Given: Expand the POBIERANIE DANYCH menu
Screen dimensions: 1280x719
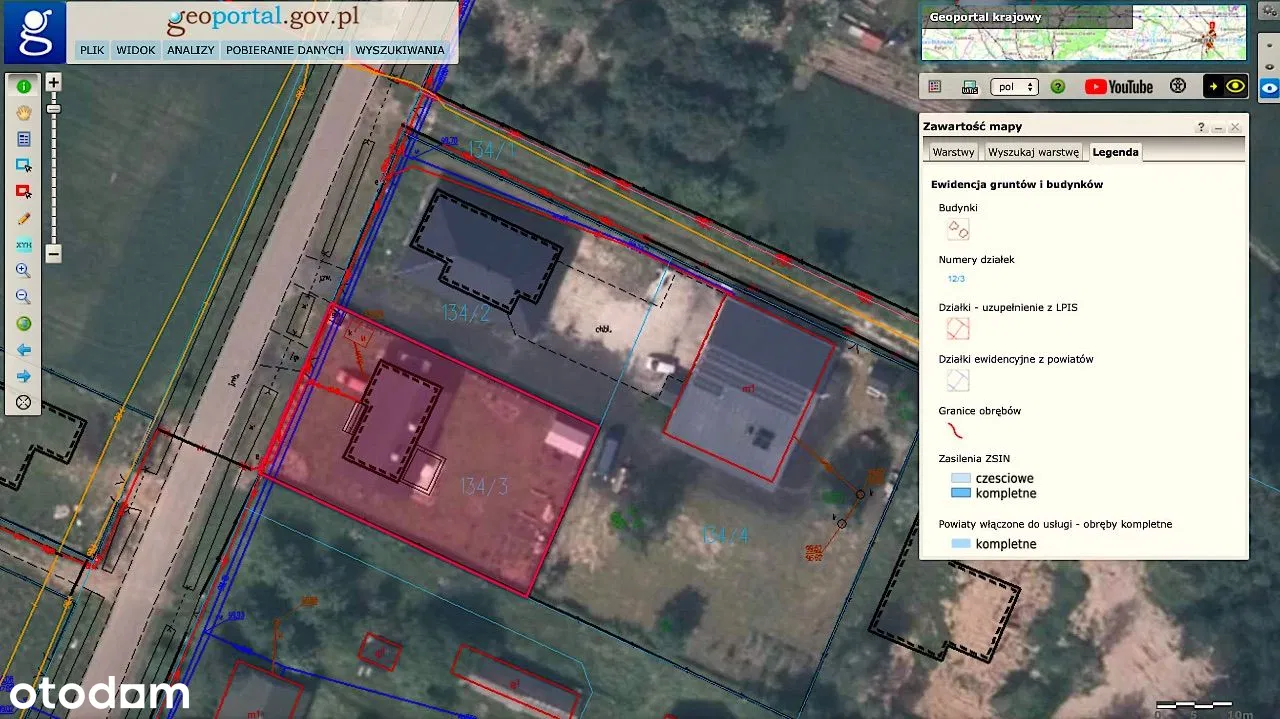Looking at the screenshot, I should click(284, 50).
